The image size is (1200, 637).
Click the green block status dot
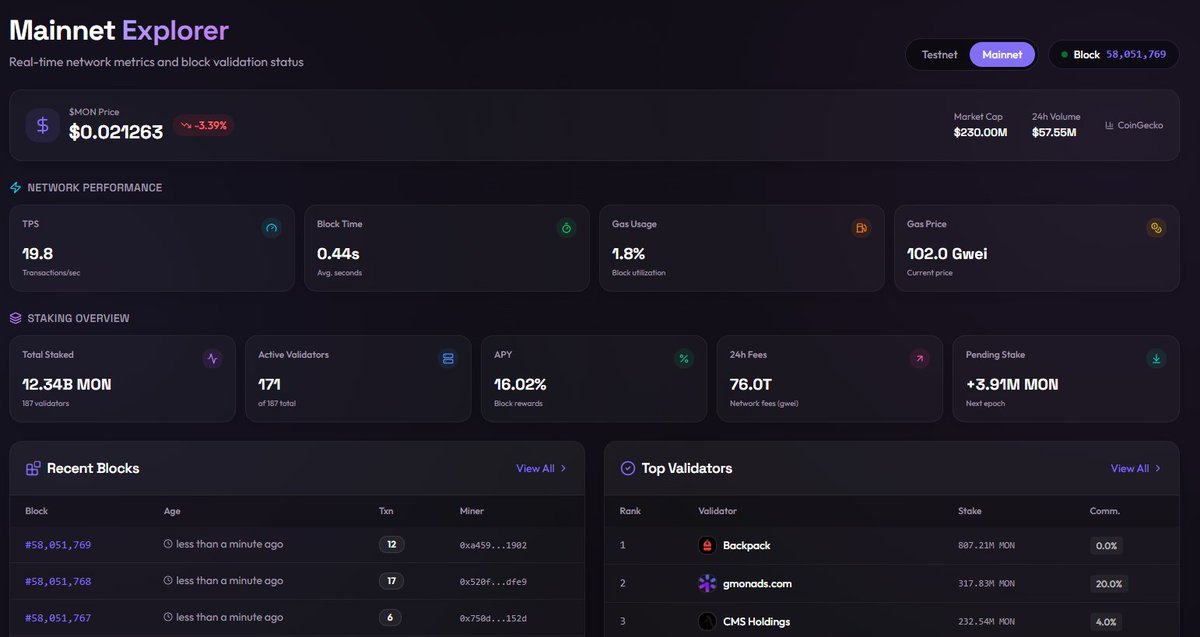click(1064, 54)
